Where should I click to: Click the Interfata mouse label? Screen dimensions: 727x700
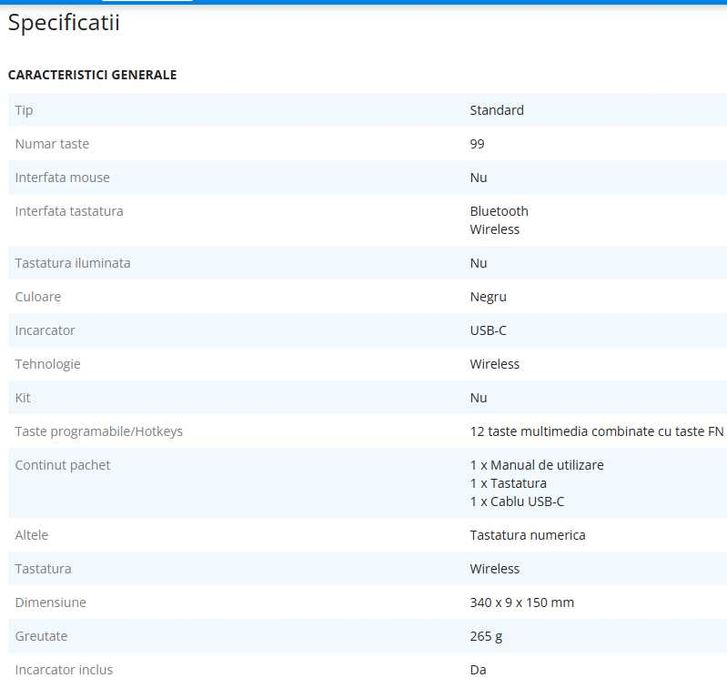click(62, 178)
